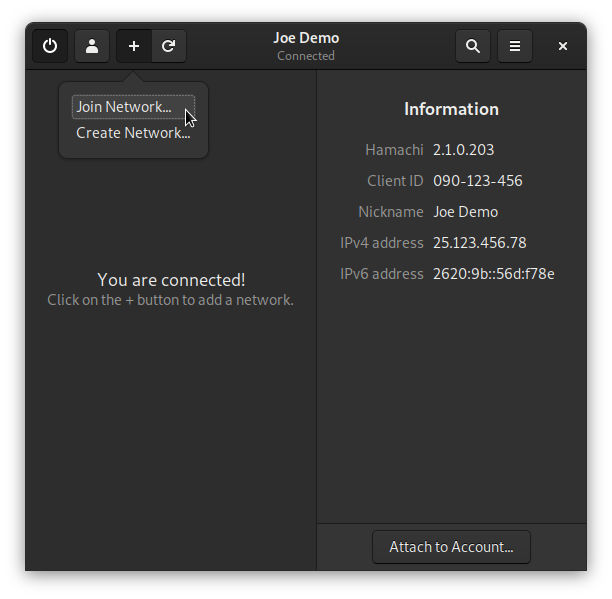Click the power button to disconnect Hamachi
The height and width of the screenshot is (599, 612).
click(50, 46)
